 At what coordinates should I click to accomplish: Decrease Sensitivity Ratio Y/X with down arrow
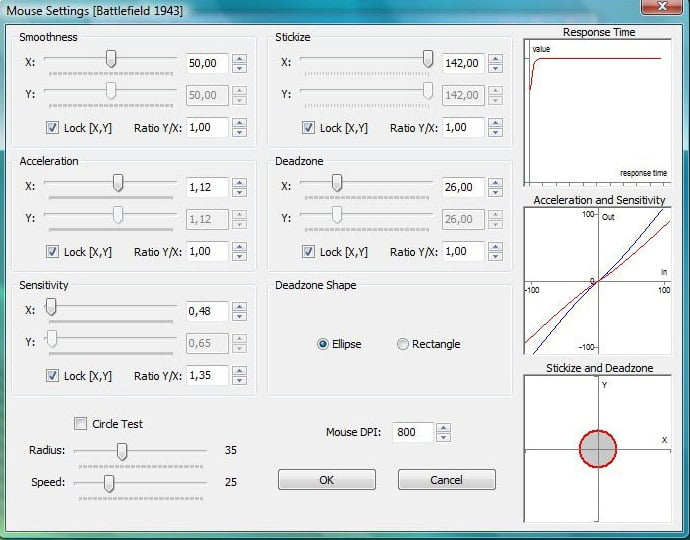pos(239,381)
